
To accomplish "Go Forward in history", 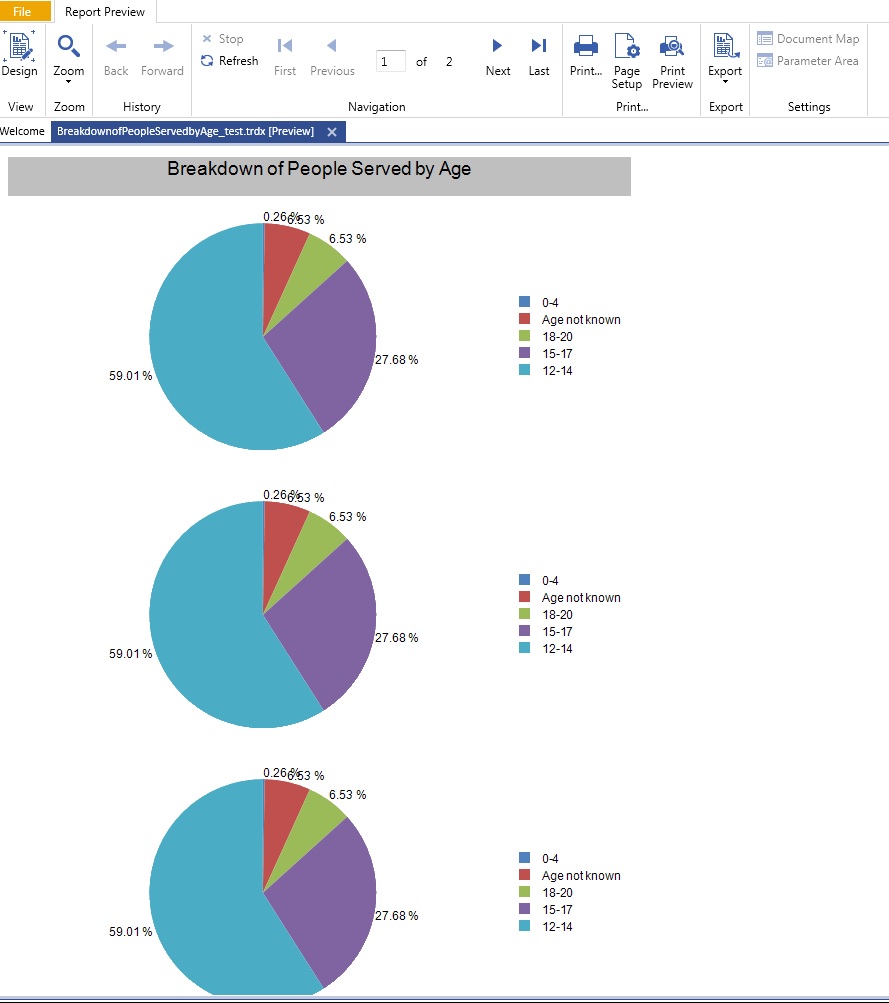I will coord(162,56).
